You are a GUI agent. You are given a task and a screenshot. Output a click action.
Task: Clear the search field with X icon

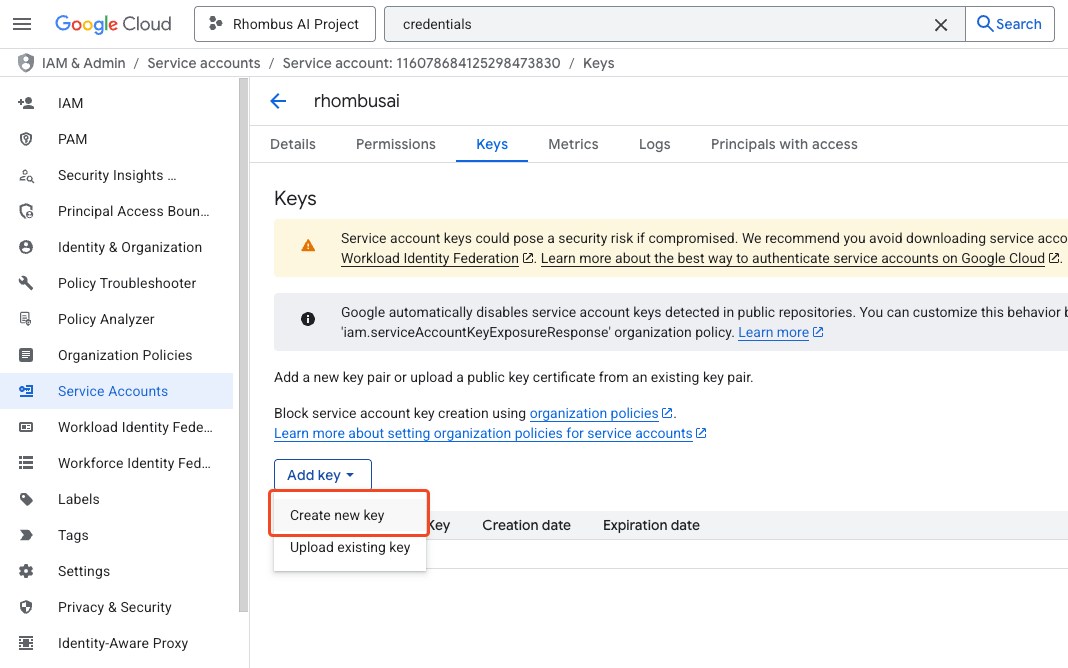click(x=940, y=25)
